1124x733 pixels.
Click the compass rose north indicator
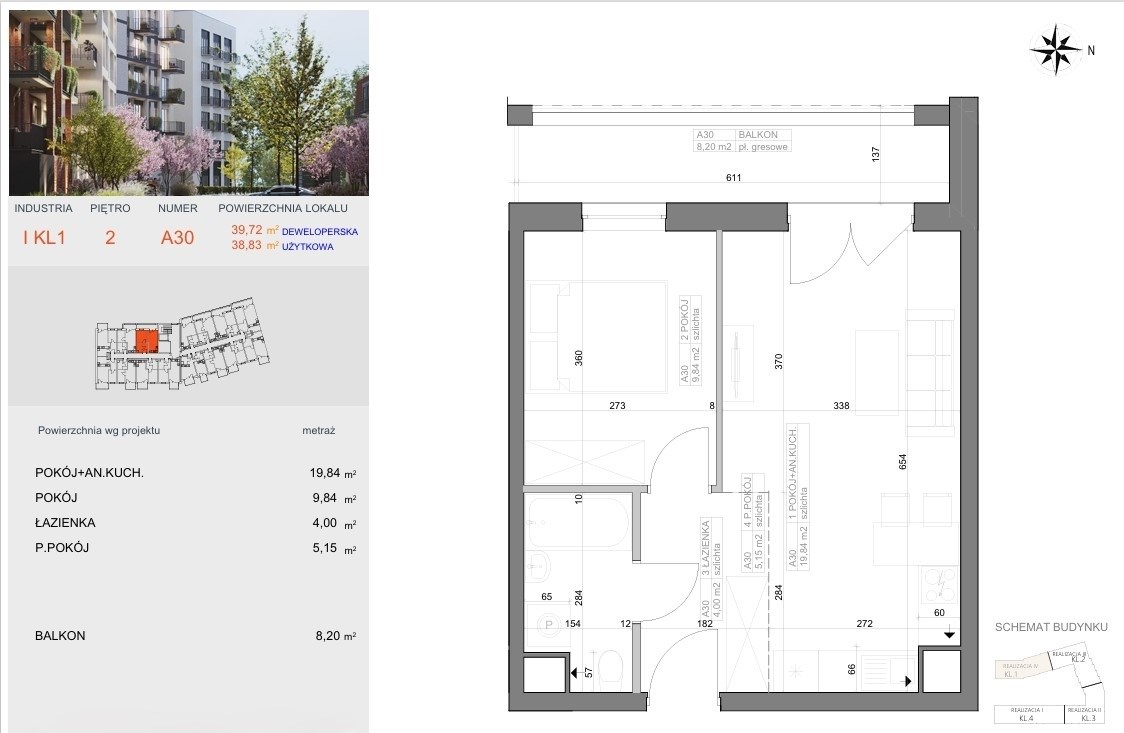point(1054,47)
